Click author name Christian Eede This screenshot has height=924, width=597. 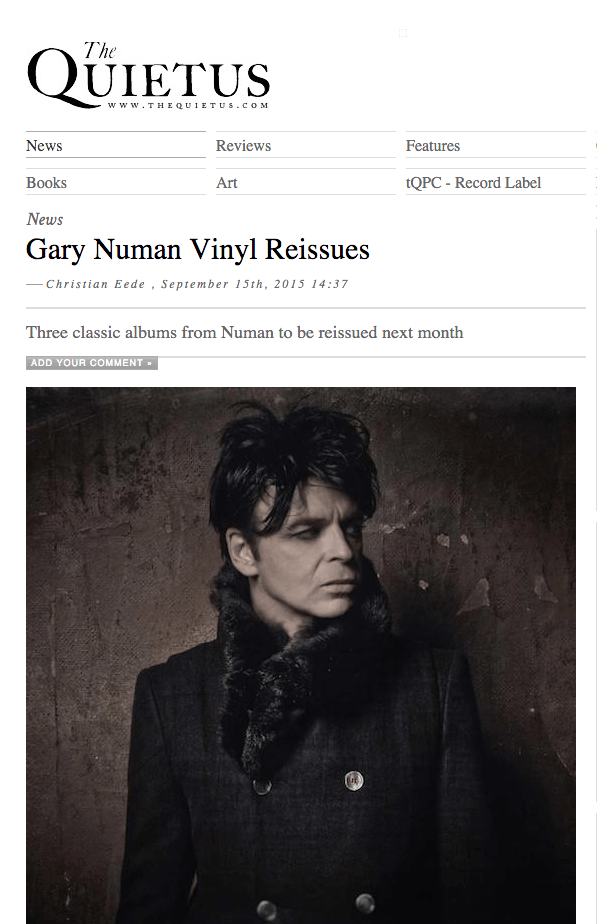click(x=95, y=284)
